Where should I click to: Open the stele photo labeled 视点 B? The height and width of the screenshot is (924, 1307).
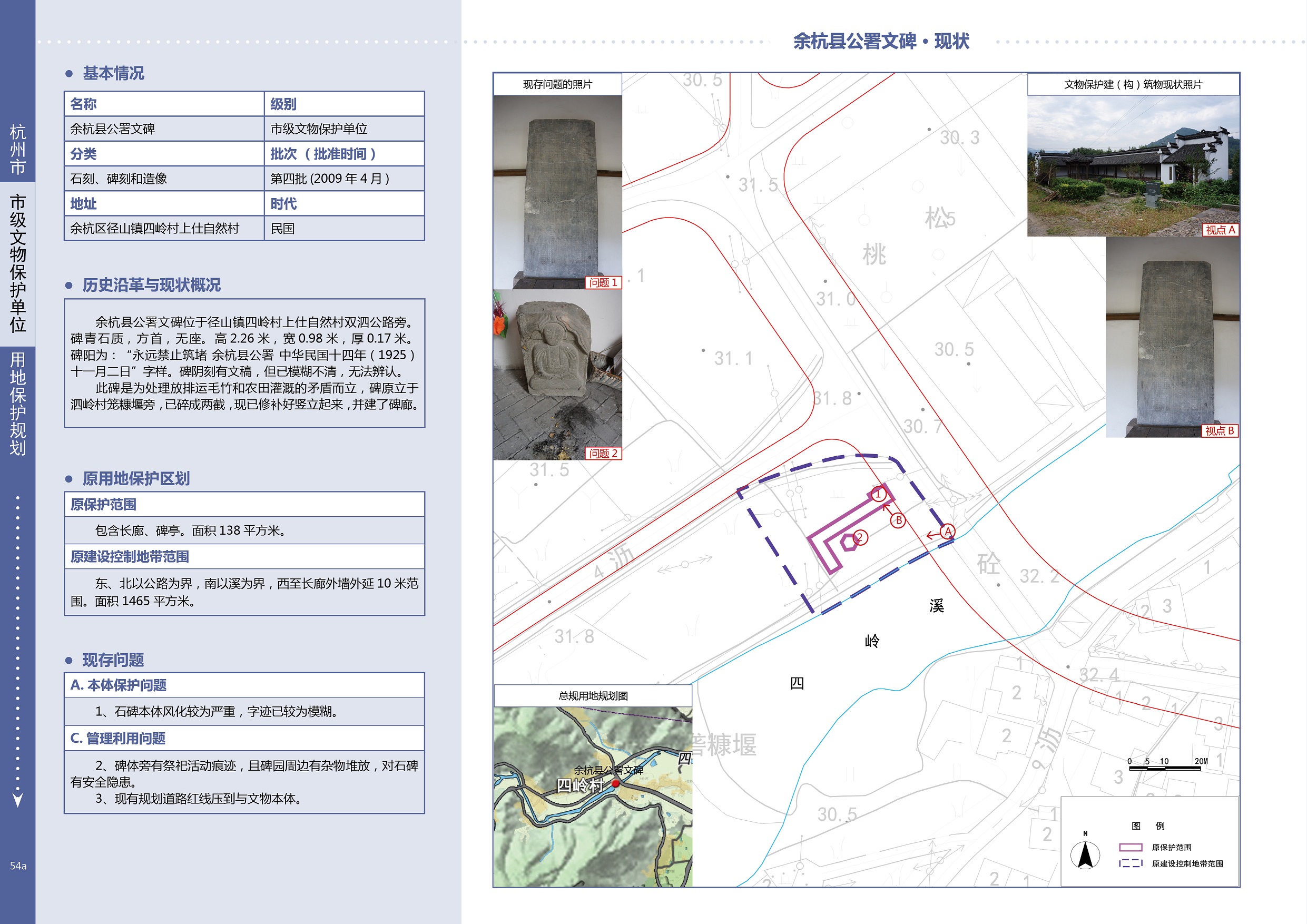[x=1172, y=337]
